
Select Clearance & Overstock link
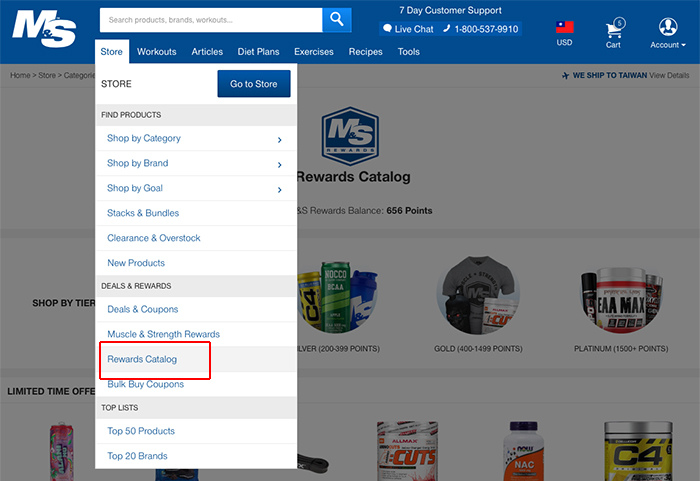154,238
